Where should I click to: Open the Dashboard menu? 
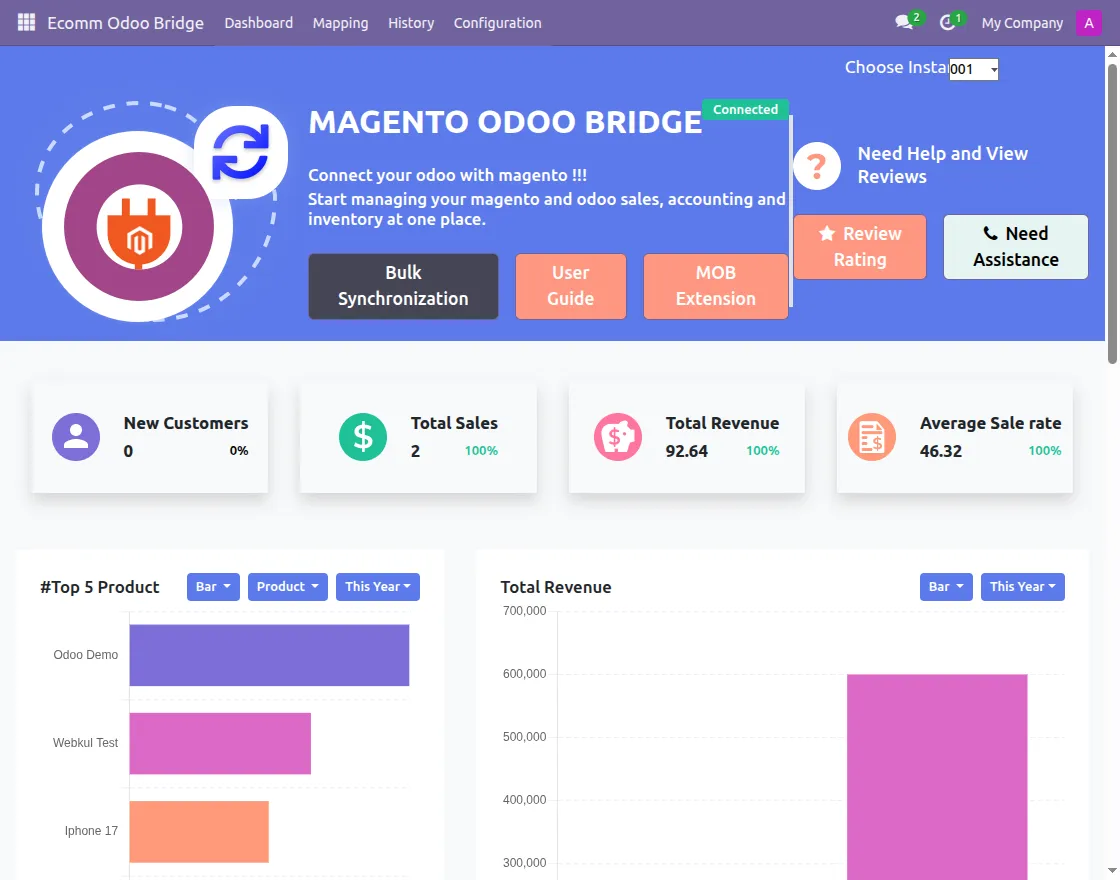259,23
